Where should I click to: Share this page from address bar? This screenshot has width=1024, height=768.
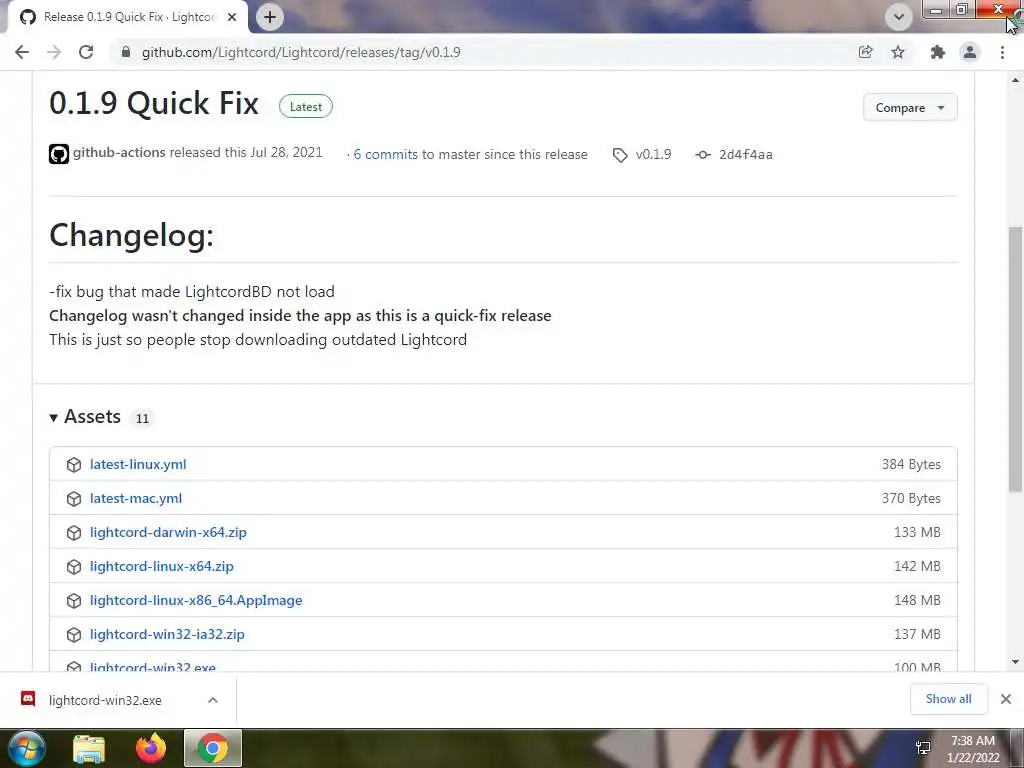pos(865,52)
